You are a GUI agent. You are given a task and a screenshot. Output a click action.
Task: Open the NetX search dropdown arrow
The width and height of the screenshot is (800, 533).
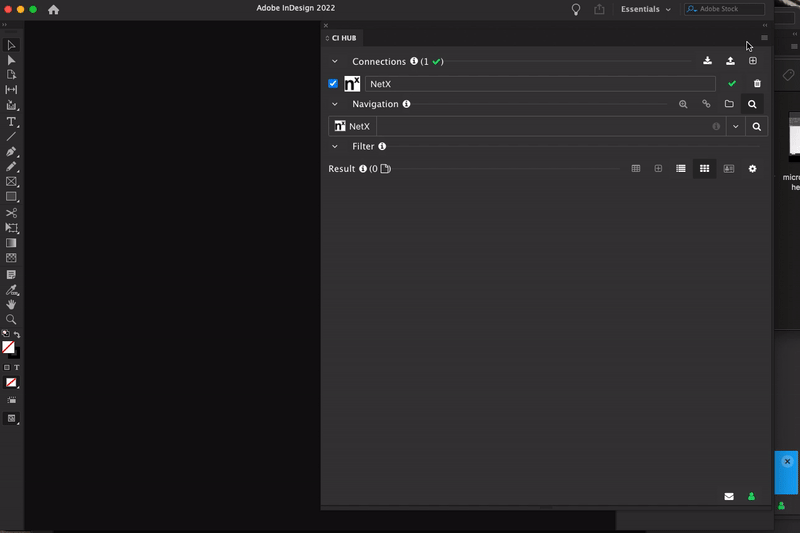[736, 127]
